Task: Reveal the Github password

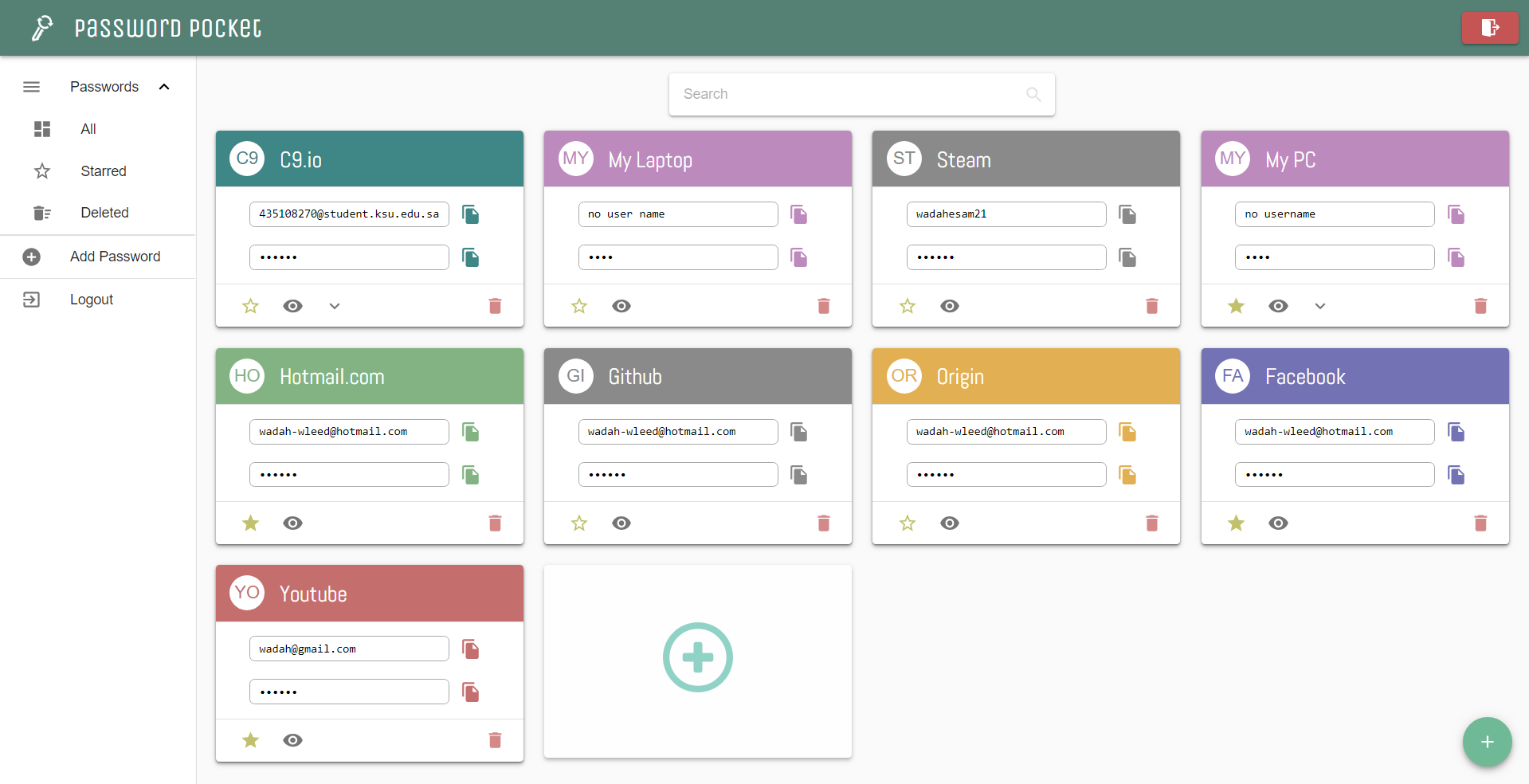Action: pyautogui.click(x=621, y=523)
